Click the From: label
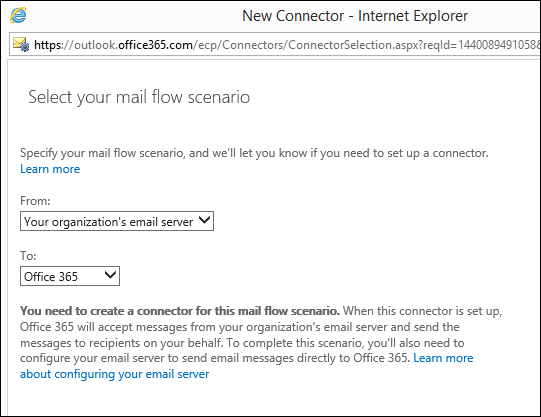The image size is (541, 417). 35,201
